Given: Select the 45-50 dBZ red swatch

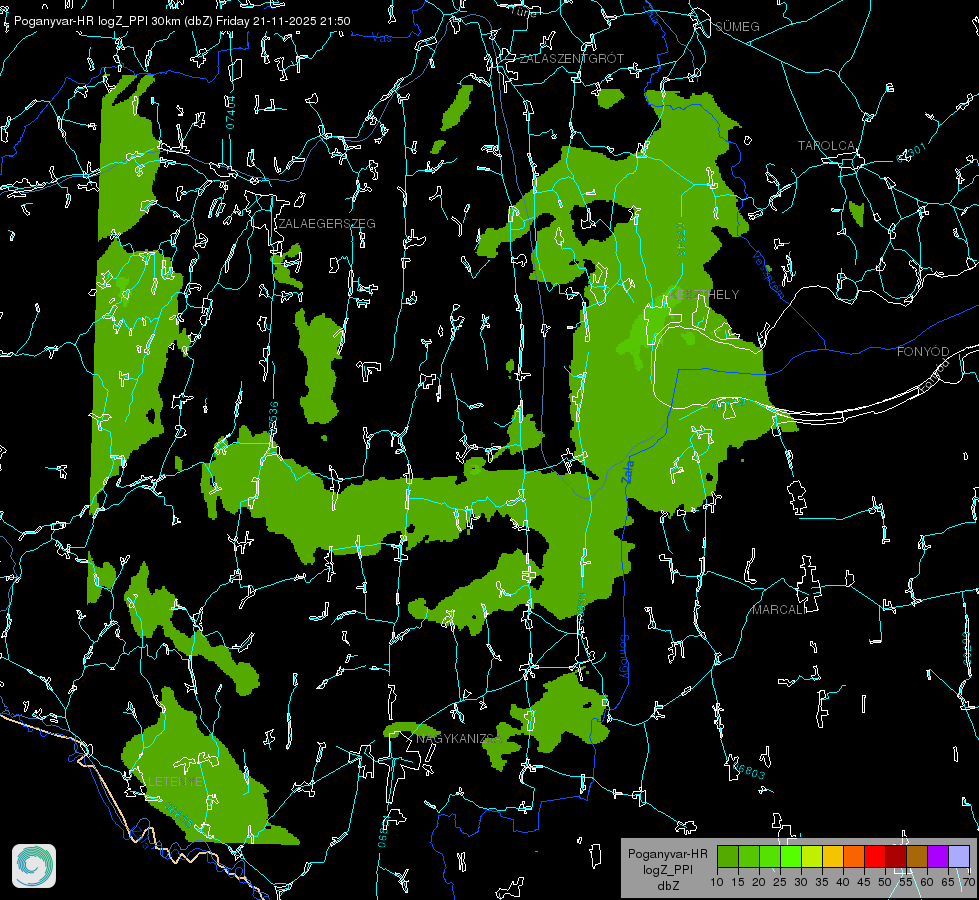Looking at the screenshot, I should [875, 856].
